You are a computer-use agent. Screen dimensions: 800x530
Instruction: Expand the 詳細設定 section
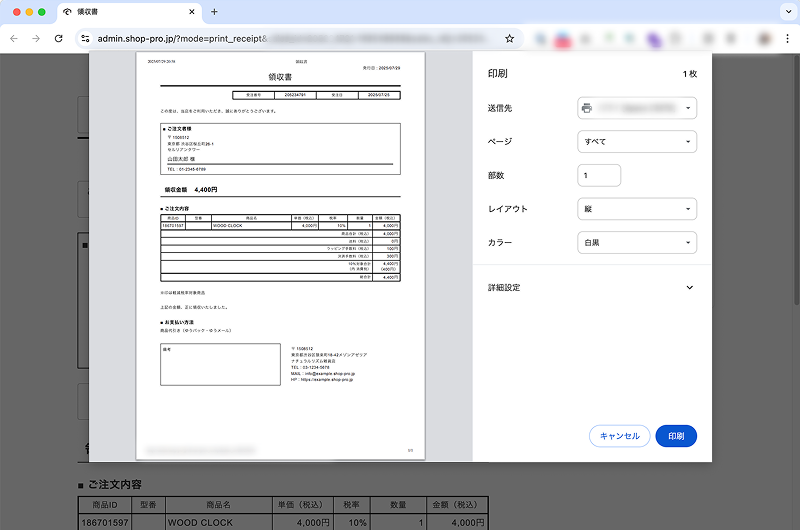click(x=689, y=288)
